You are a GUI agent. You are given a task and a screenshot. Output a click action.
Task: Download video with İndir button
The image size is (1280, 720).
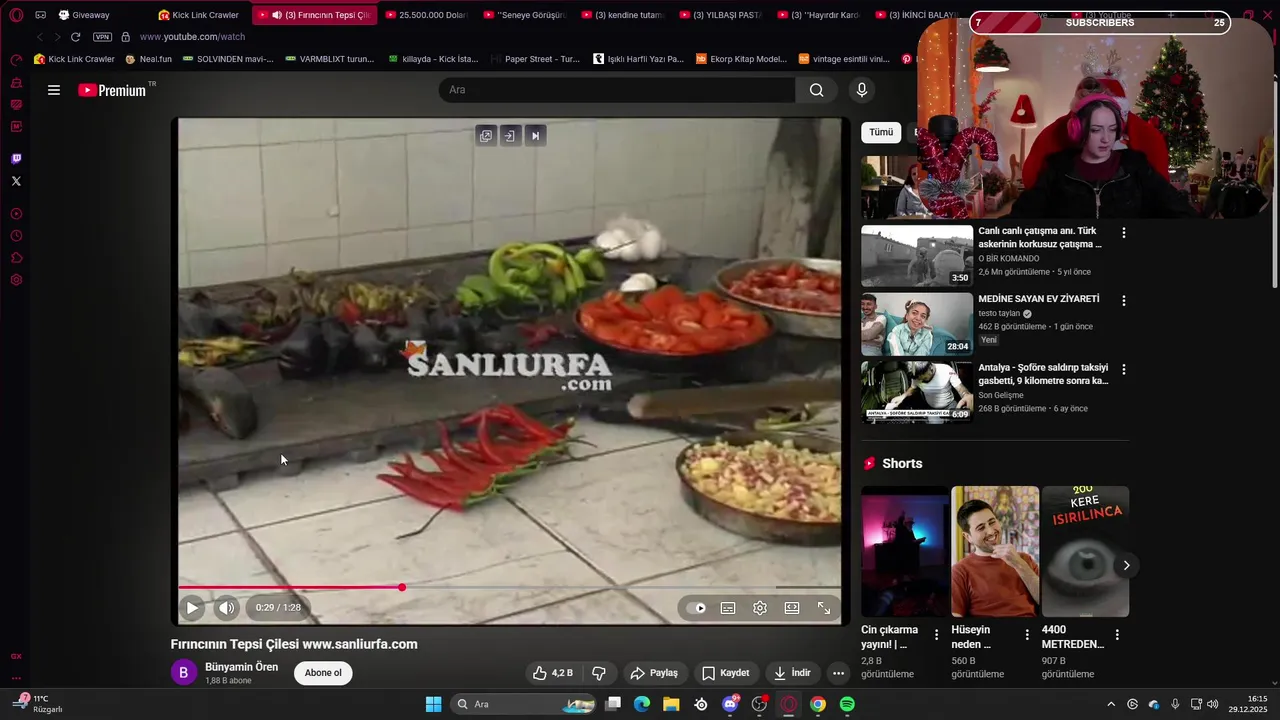tap(792, 673)
